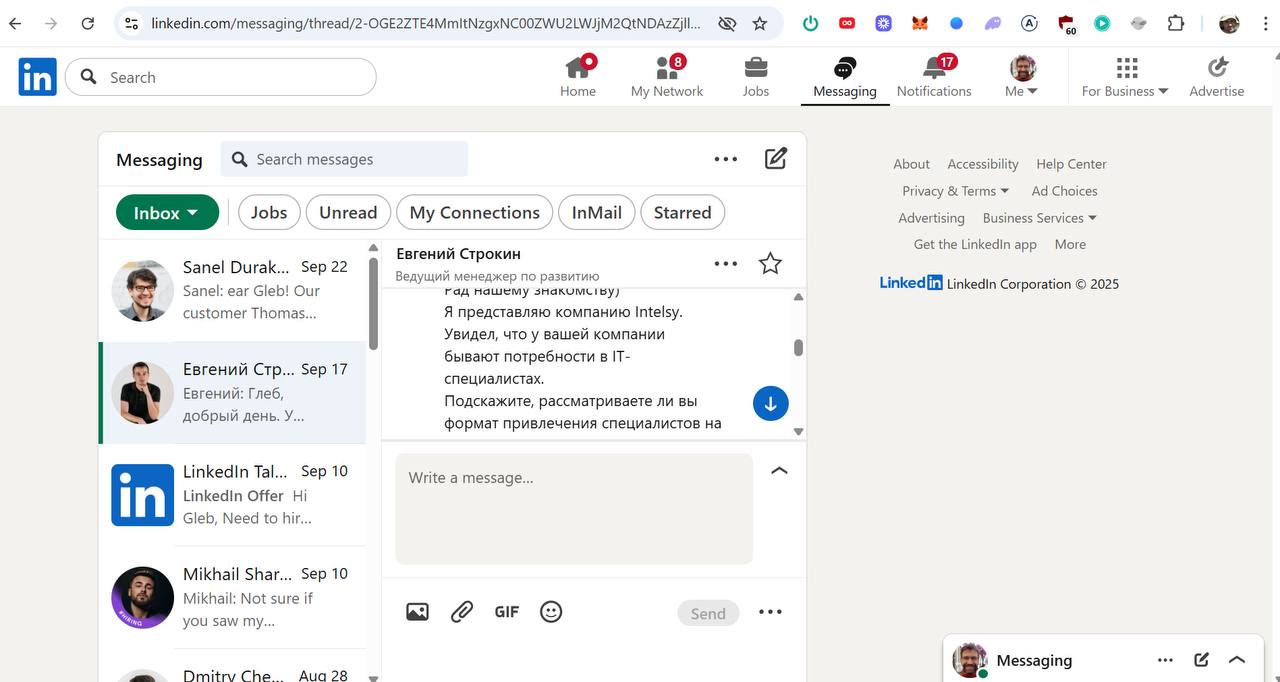Open Notifications bell with 17 badge
The image size is (1280, 682).
[934, 77]
